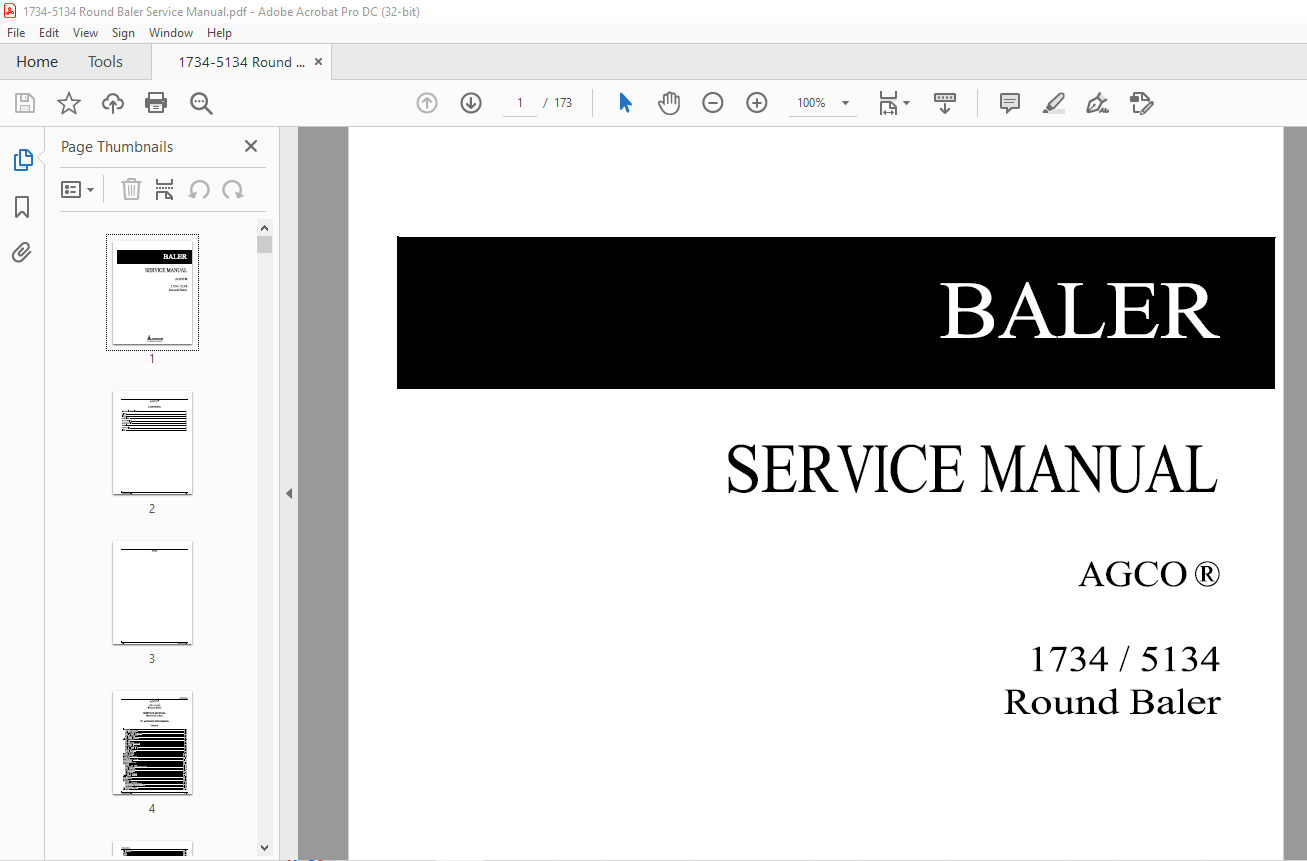Open the Sign menu
The width and height of the screenshot is (1307, 861).
[123, 33]
